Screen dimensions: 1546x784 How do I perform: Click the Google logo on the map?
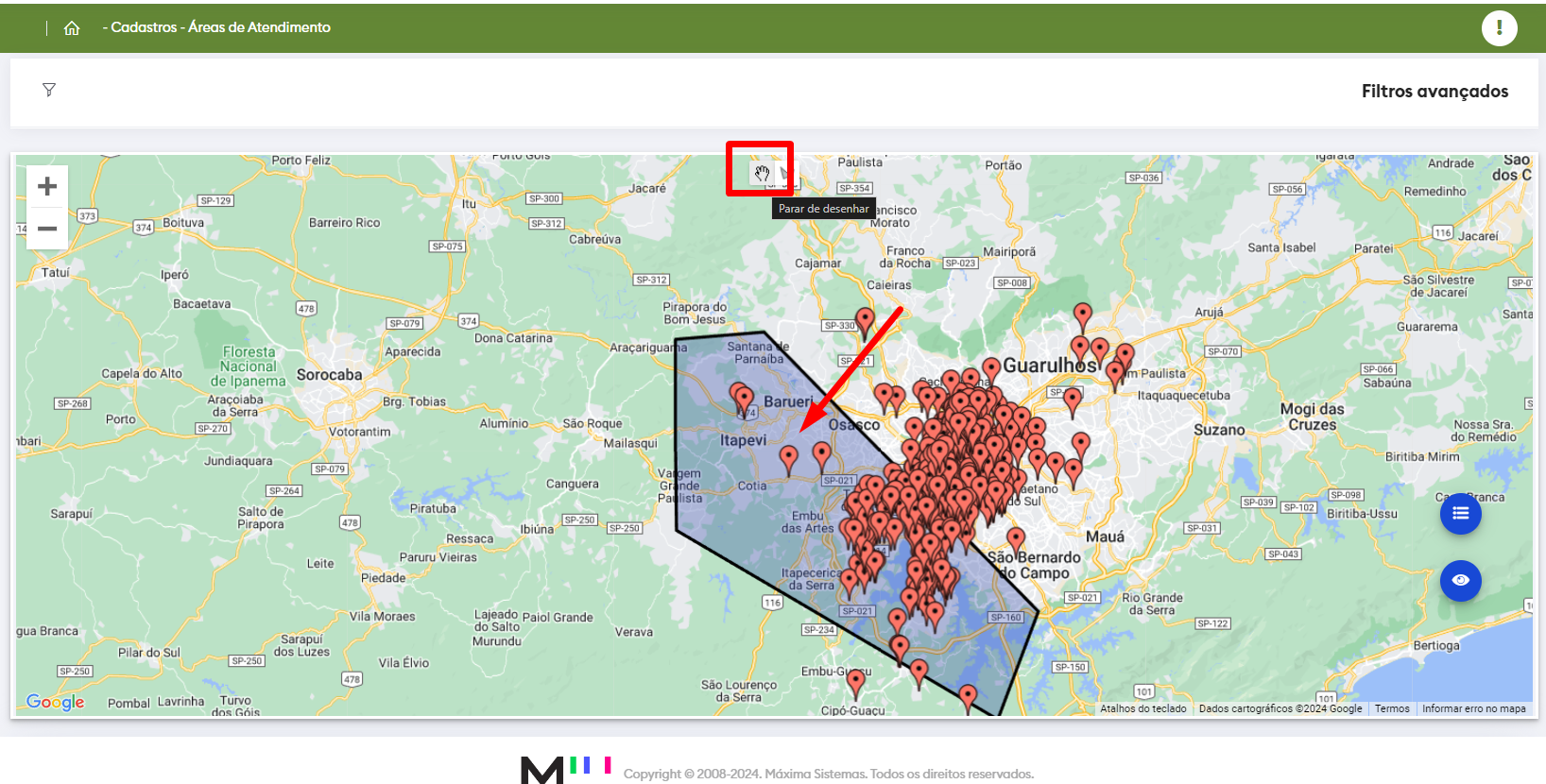56,702
